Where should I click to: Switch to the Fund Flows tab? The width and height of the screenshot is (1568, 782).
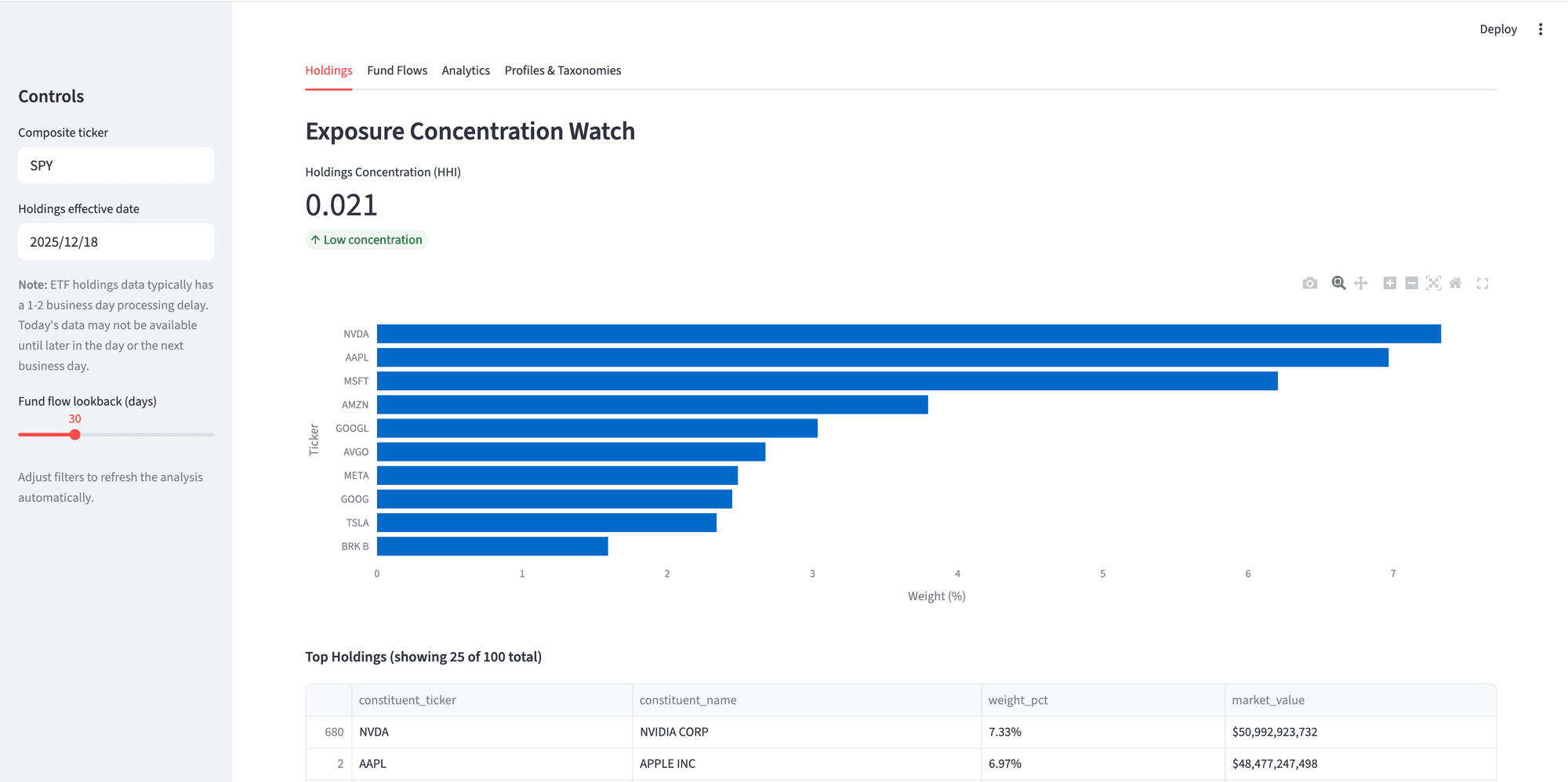[x=397, y=71]
